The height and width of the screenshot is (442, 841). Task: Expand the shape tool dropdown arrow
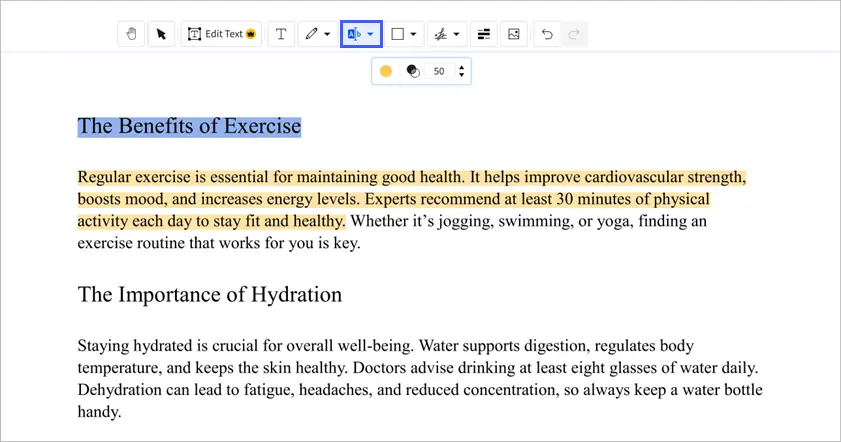pyautogui.click(x=414, y=34)
